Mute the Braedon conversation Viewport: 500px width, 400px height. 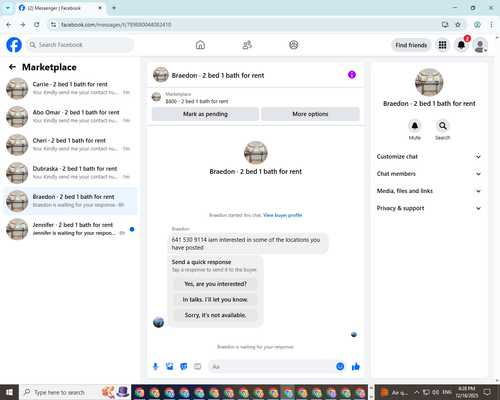pos(415,126)
